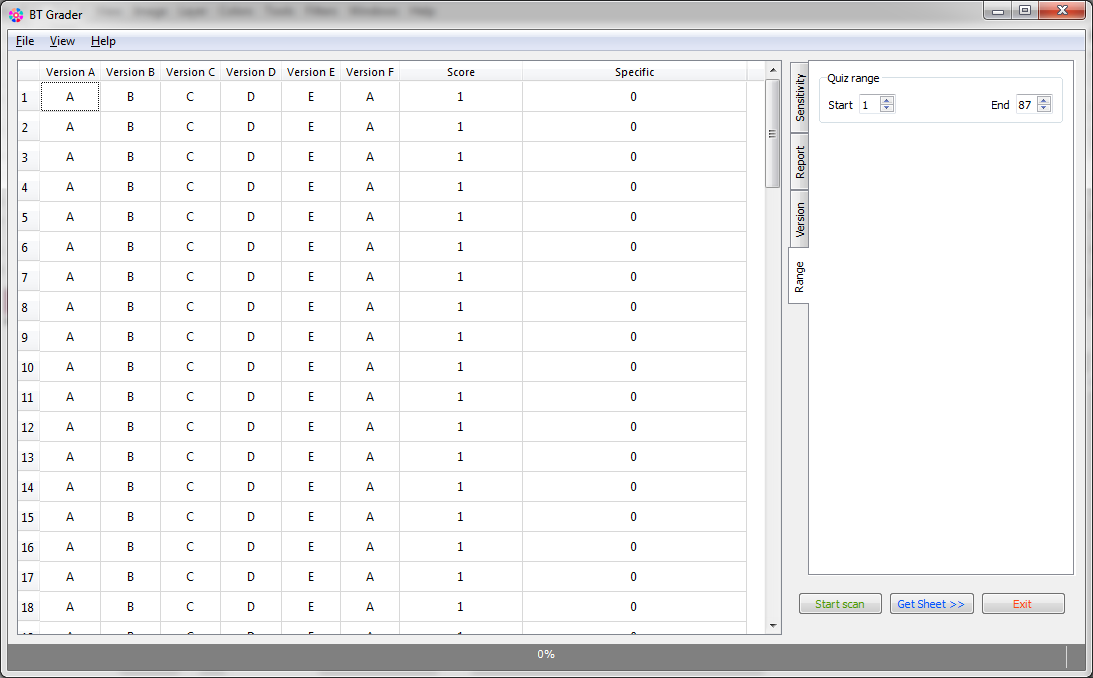Switch to the Report tab
Screen dimensions: 1093x678
coord(799,162)
